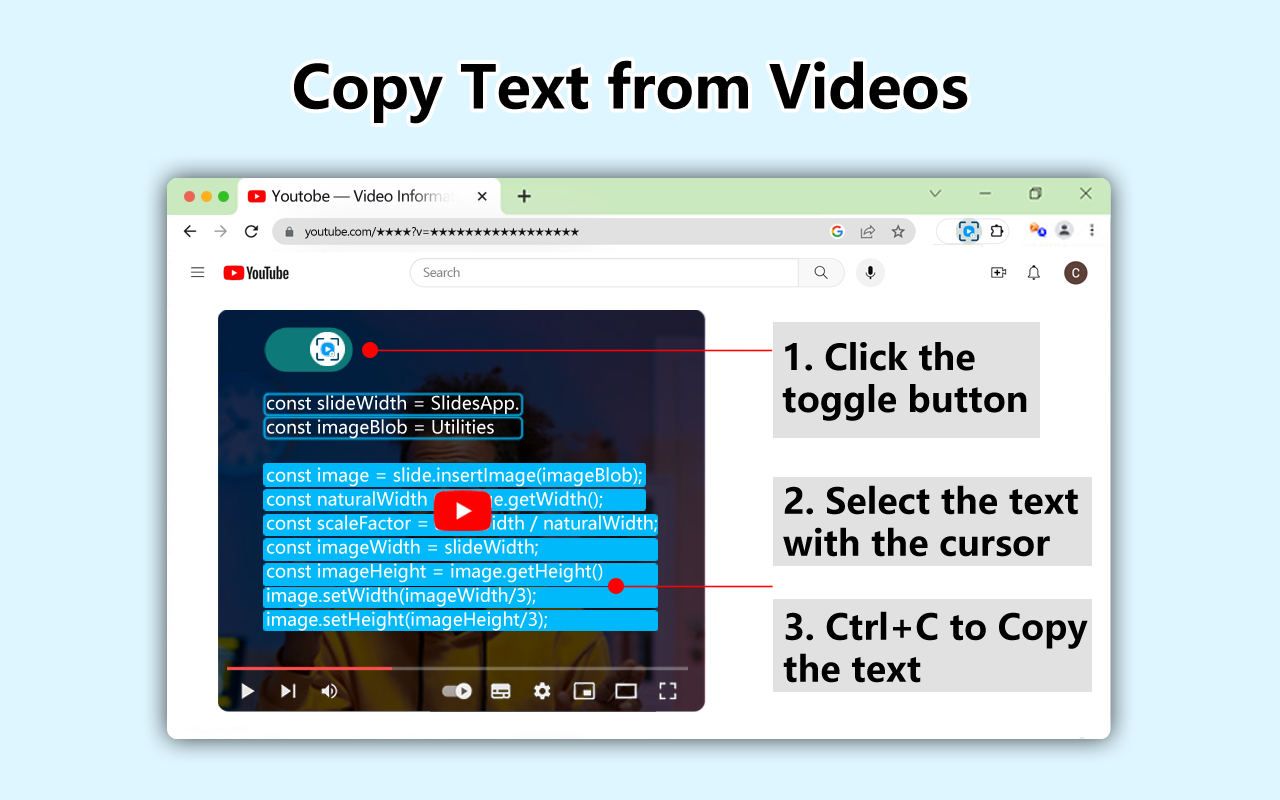This screenshot has width=1280, height=800.
Task: Click the address bar URL
Action: point(442,232)
